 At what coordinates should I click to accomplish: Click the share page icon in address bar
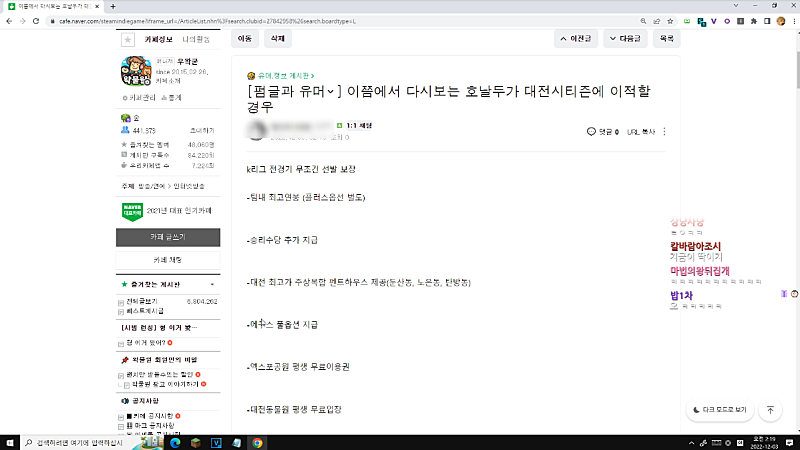pos(657,21)
